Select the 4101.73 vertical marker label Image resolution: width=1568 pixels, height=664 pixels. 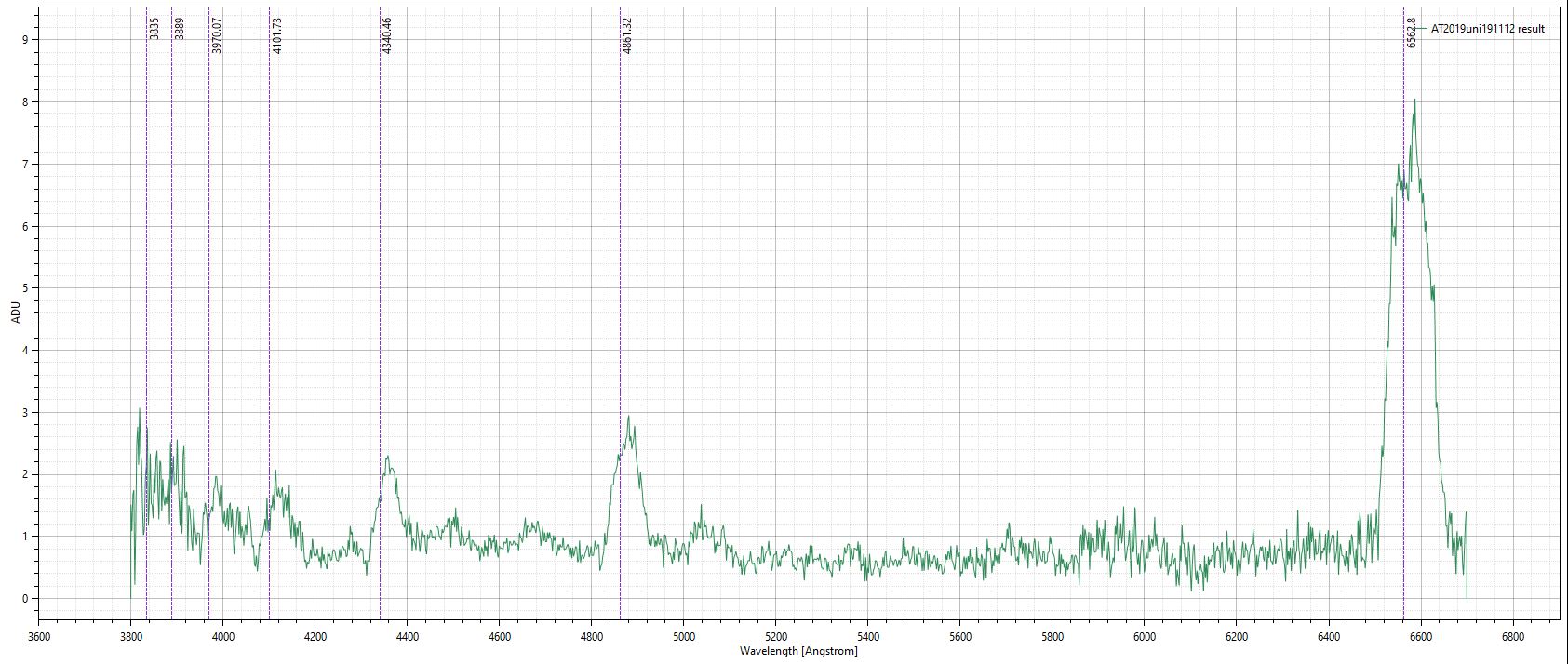click(x=277, y=35)
